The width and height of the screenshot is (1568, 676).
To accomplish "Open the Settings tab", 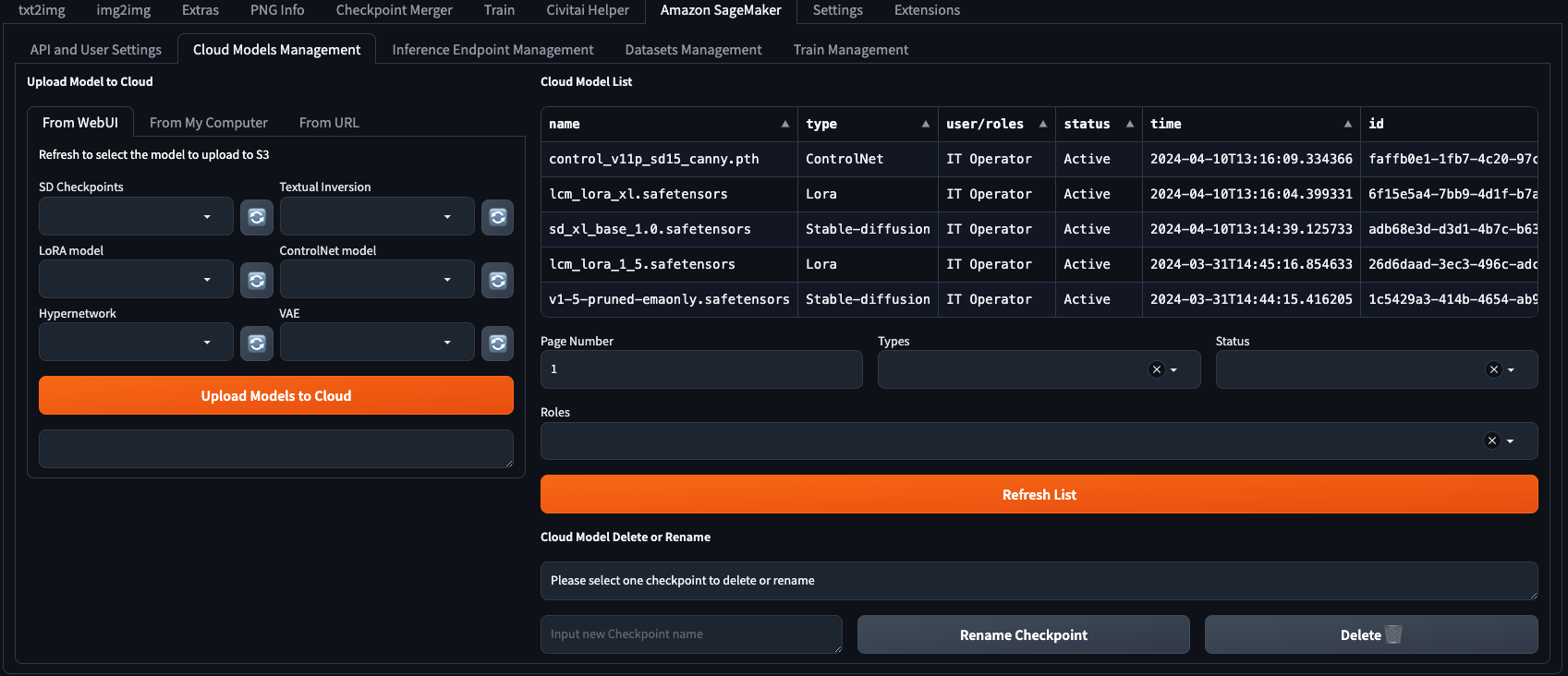I will (x=838, y=10).
